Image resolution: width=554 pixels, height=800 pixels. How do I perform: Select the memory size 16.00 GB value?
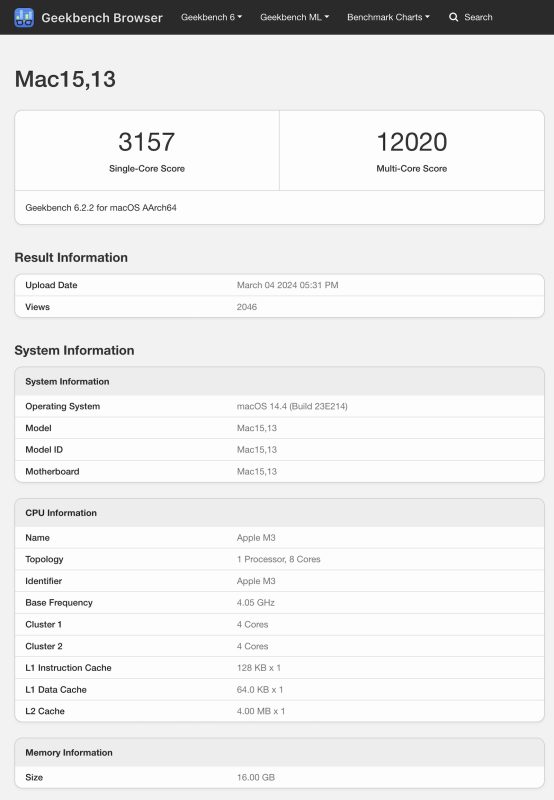(256, 778)
